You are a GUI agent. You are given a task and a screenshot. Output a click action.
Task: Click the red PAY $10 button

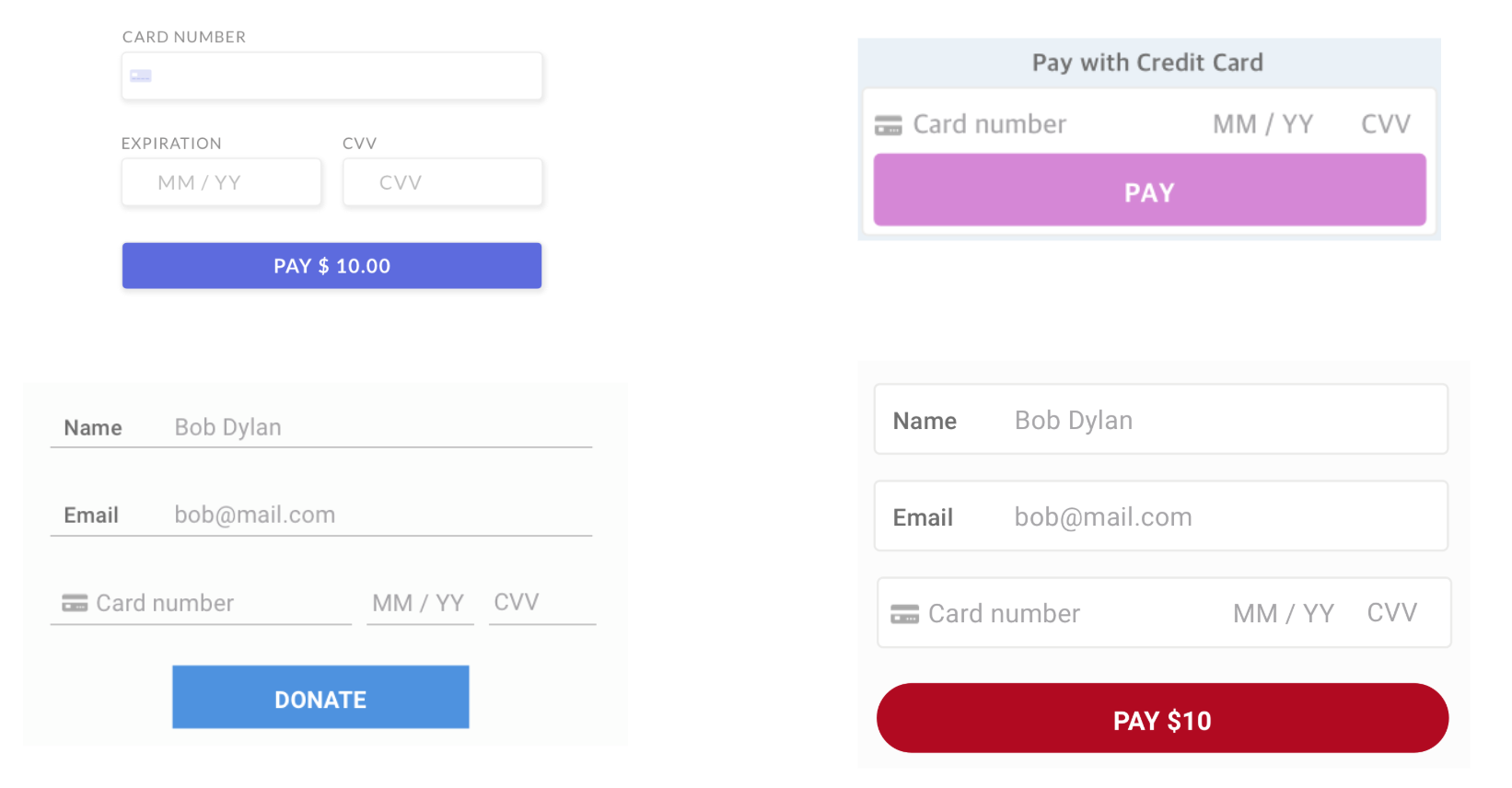point(1162,718)
